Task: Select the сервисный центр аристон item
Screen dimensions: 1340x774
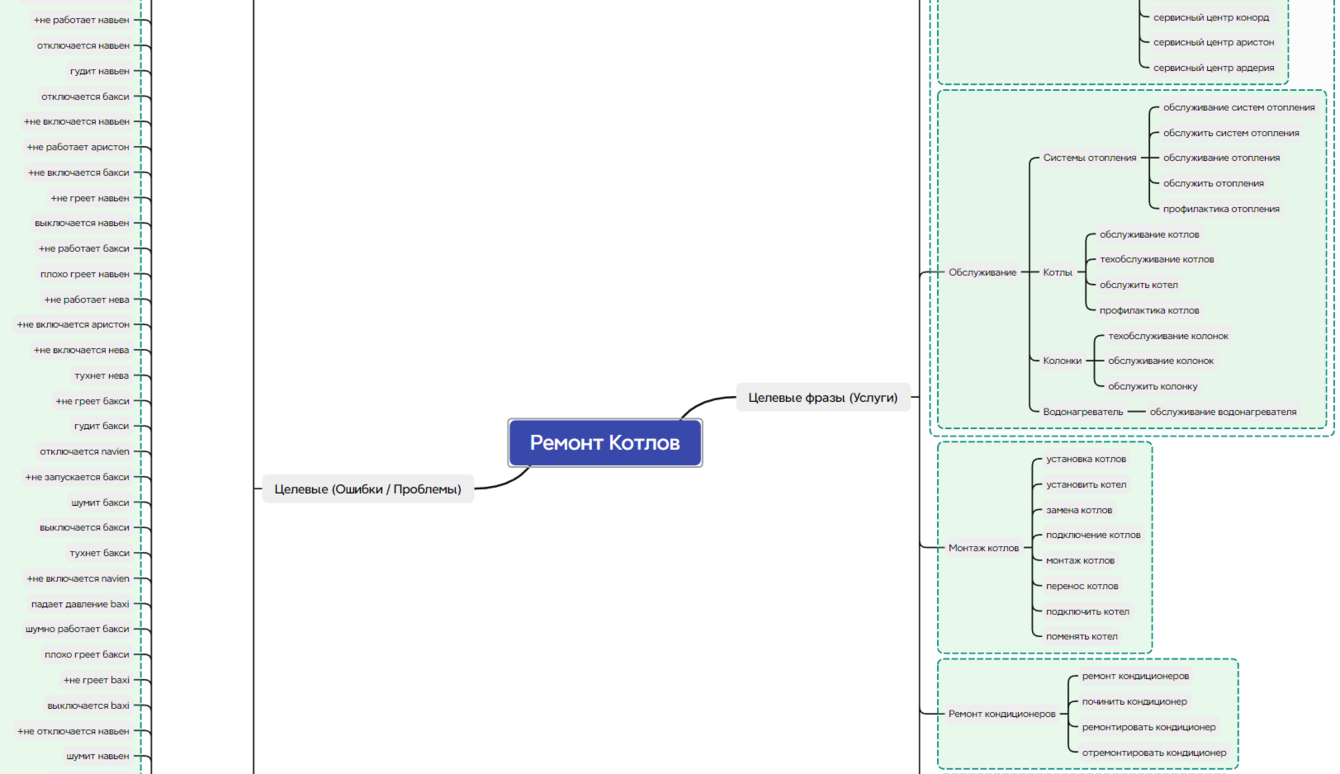Action: (x=1214, y=42)
